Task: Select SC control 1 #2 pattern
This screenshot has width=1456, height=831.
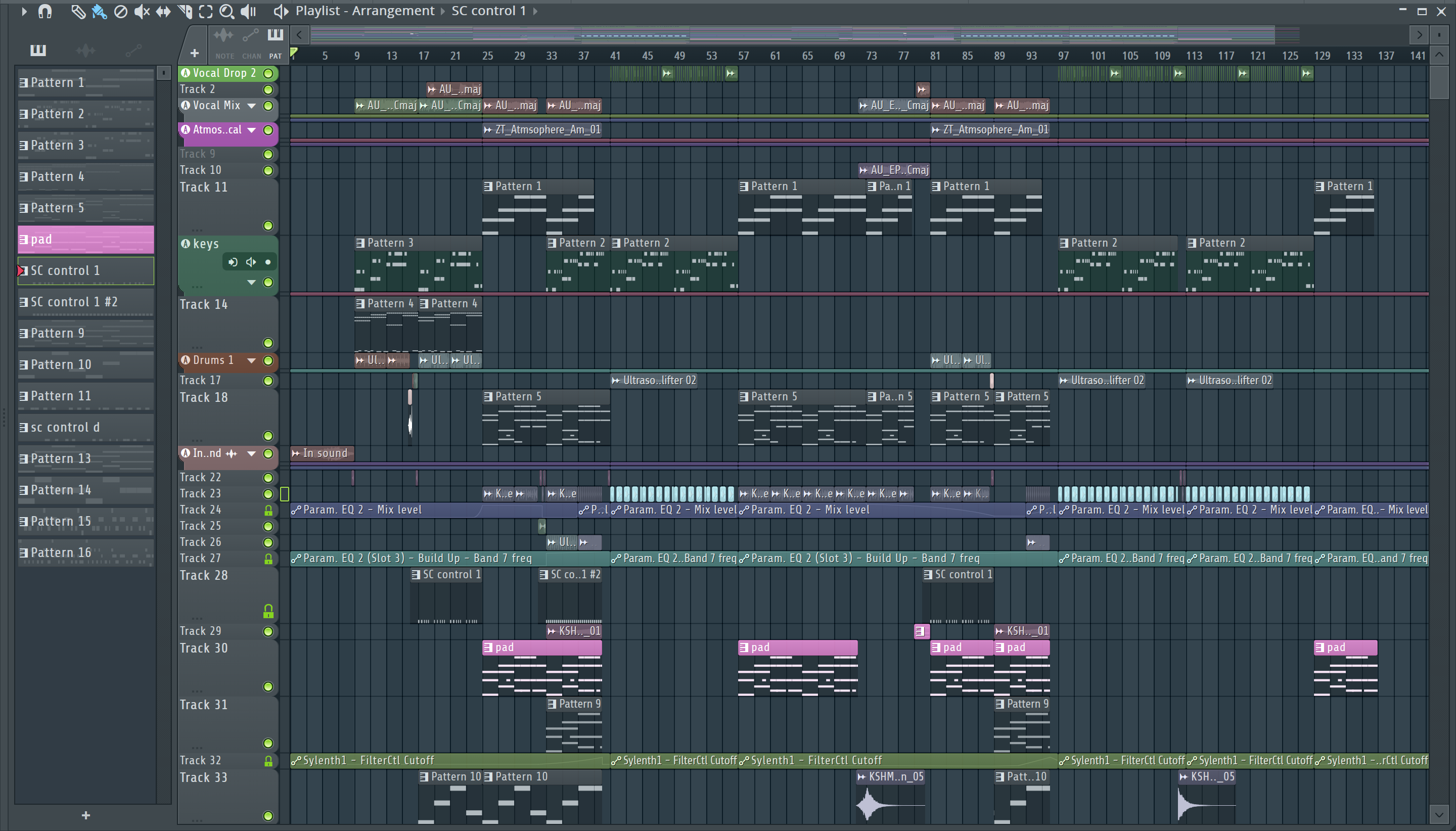Action: coord(85,302)
